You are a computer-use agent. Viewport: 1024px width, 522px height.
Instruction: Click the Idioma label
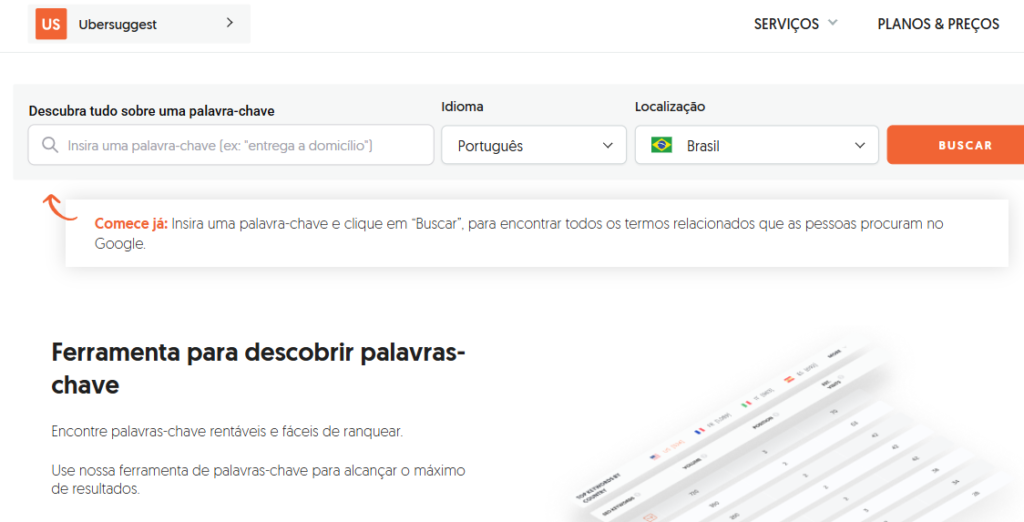tap(462, 106)
